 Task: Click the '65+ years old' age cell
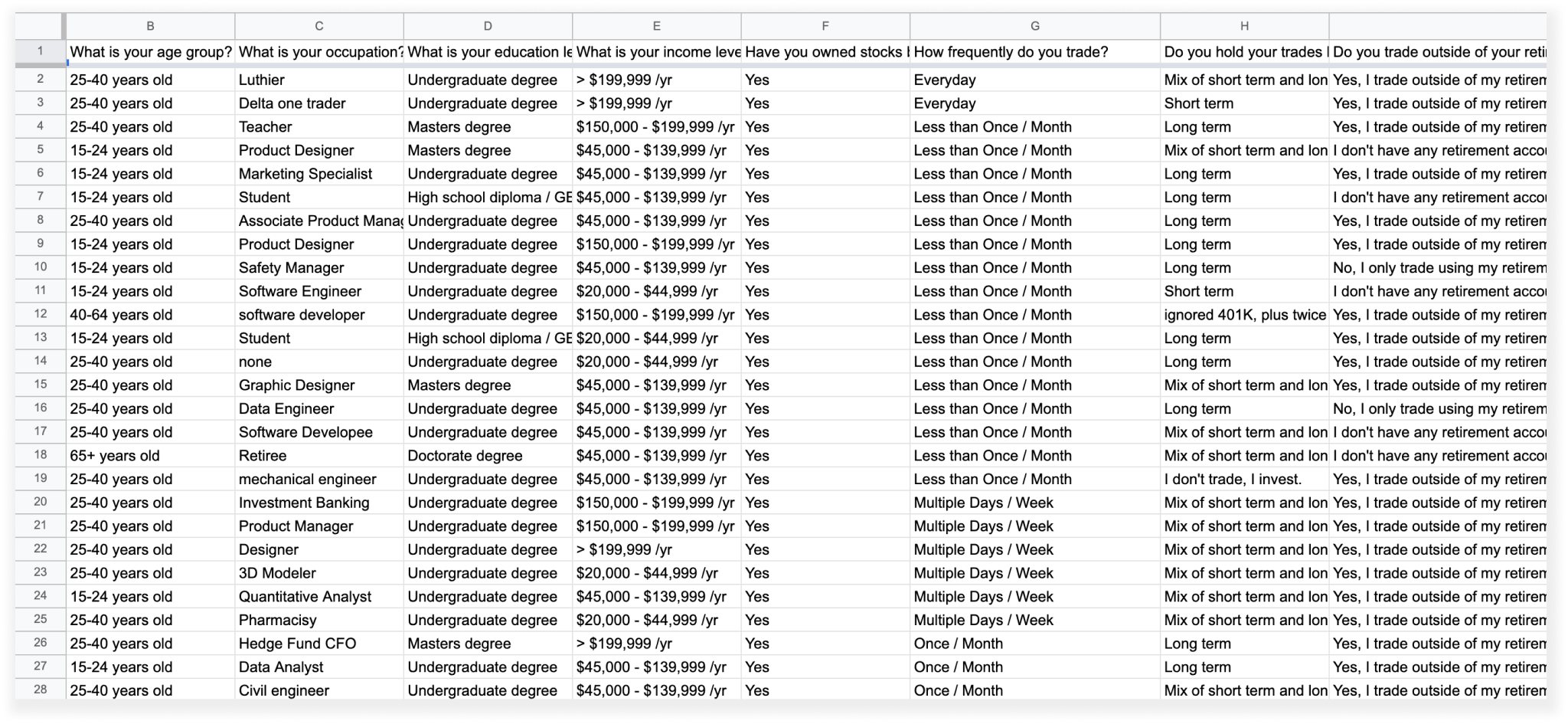pos(151,456)
